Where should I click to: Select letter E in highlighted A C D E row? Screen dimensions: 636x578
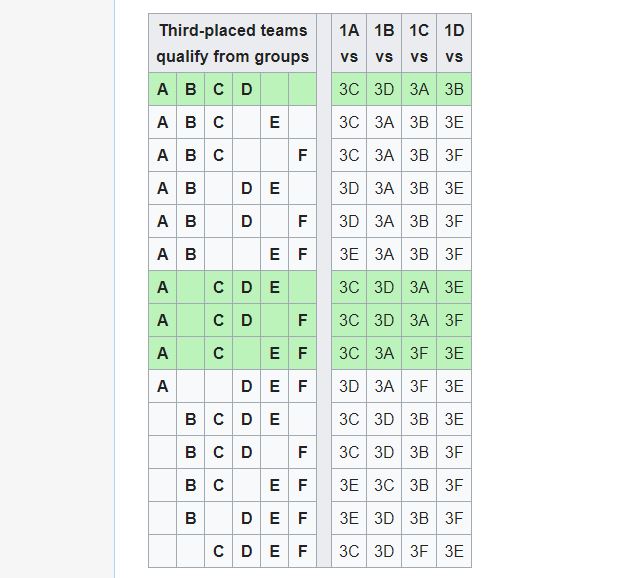[274, 287]
